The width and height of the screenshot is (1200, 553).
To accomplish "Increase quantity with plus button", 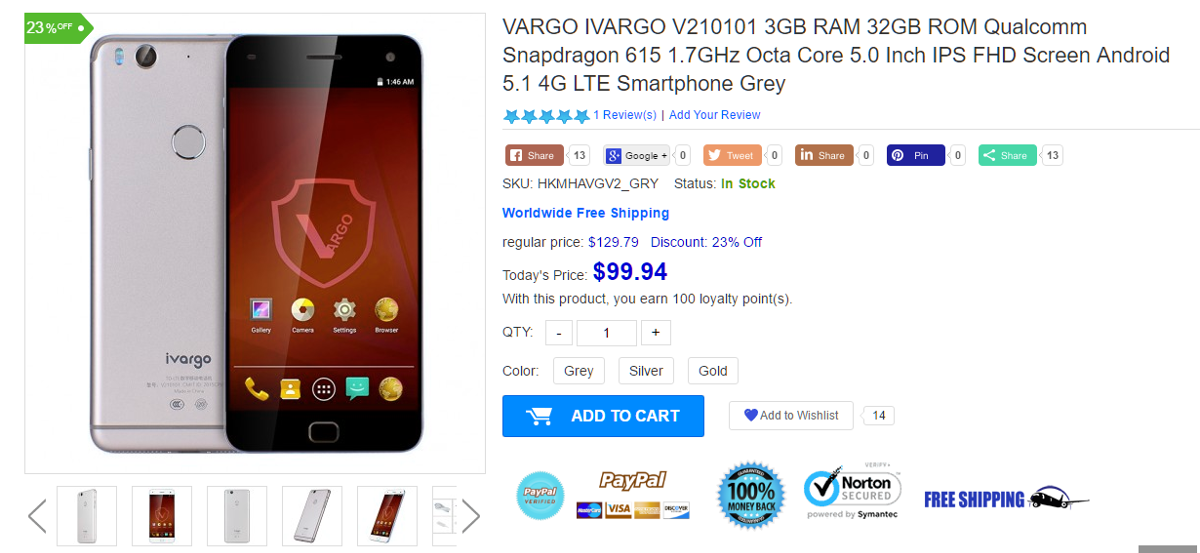I will tap(656, 333).
